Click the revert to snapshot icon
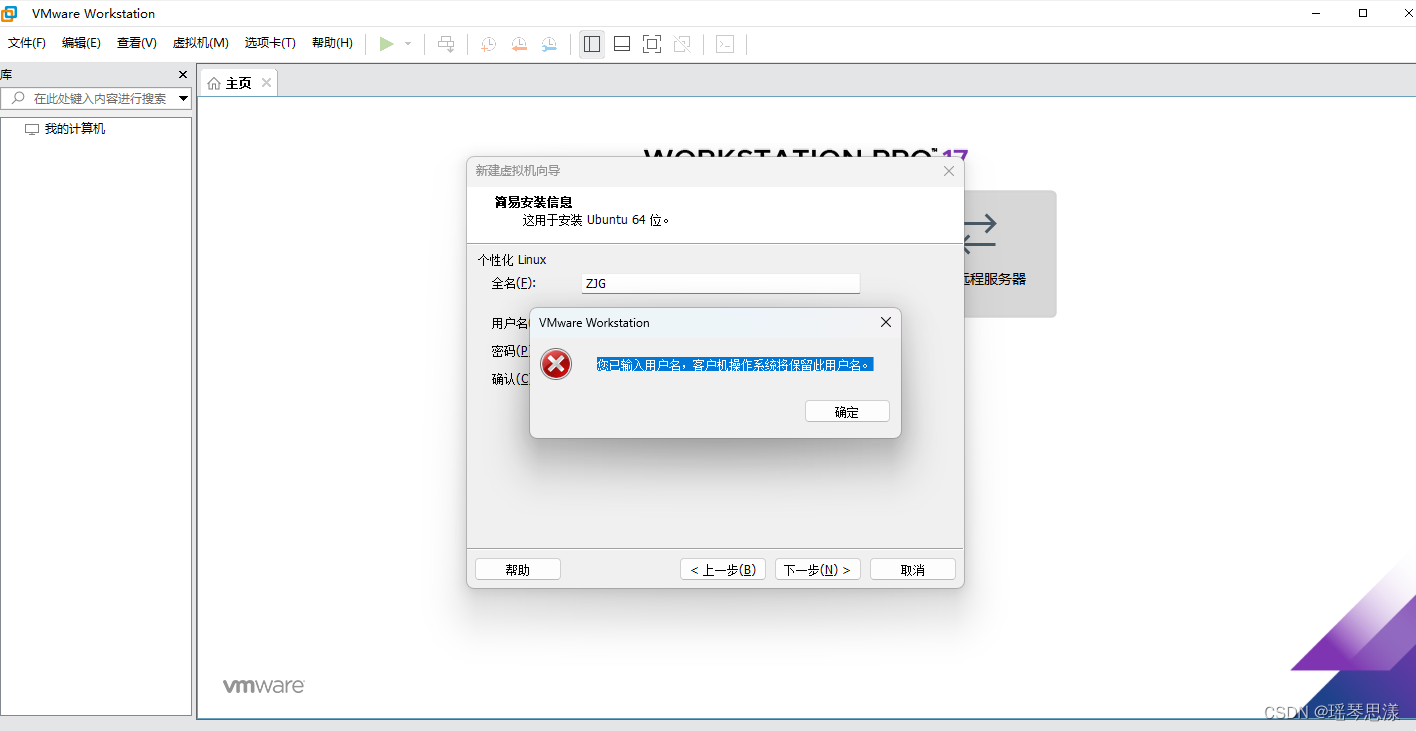Viewport: 1416px width, 731px height. pyautogui.click(x=519, y=44)
